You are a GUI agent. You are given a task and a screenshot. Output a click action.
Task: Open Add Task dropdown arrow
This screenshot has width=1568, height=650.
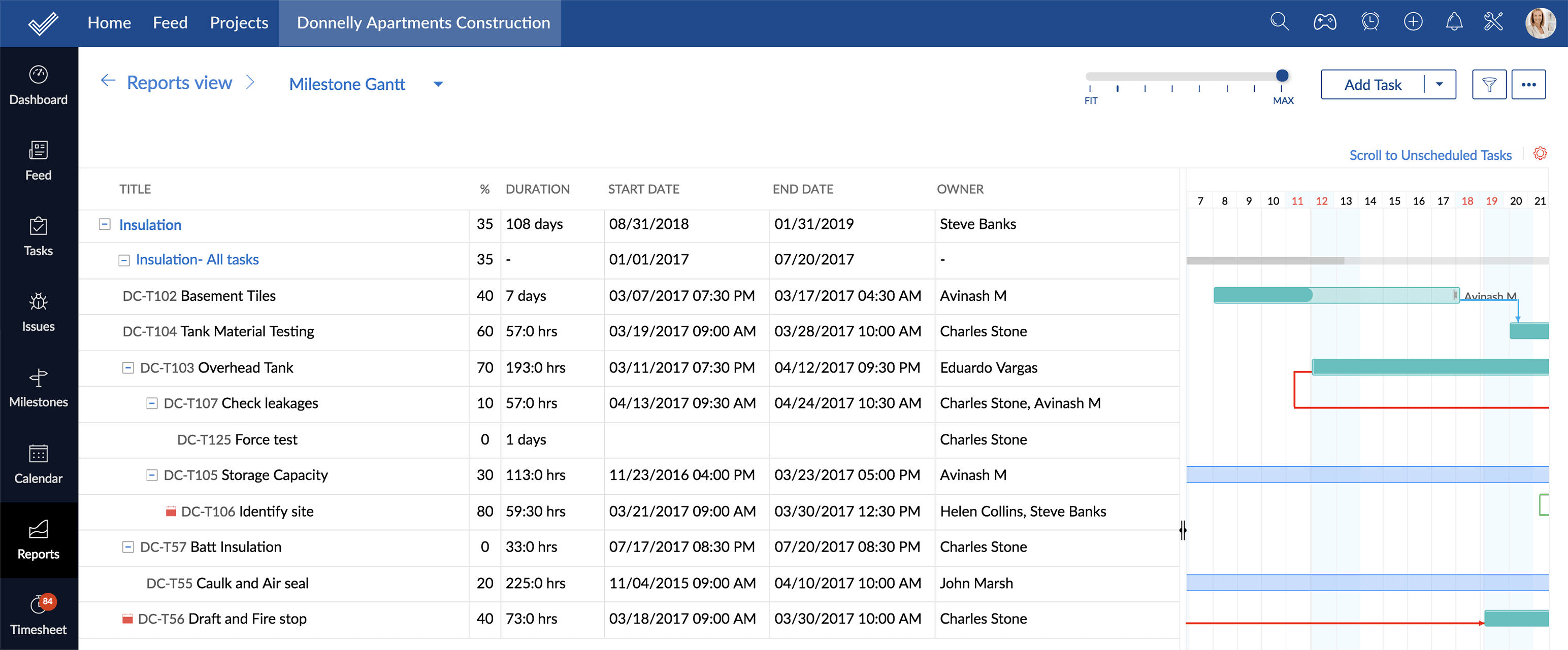pos(1439,85)
